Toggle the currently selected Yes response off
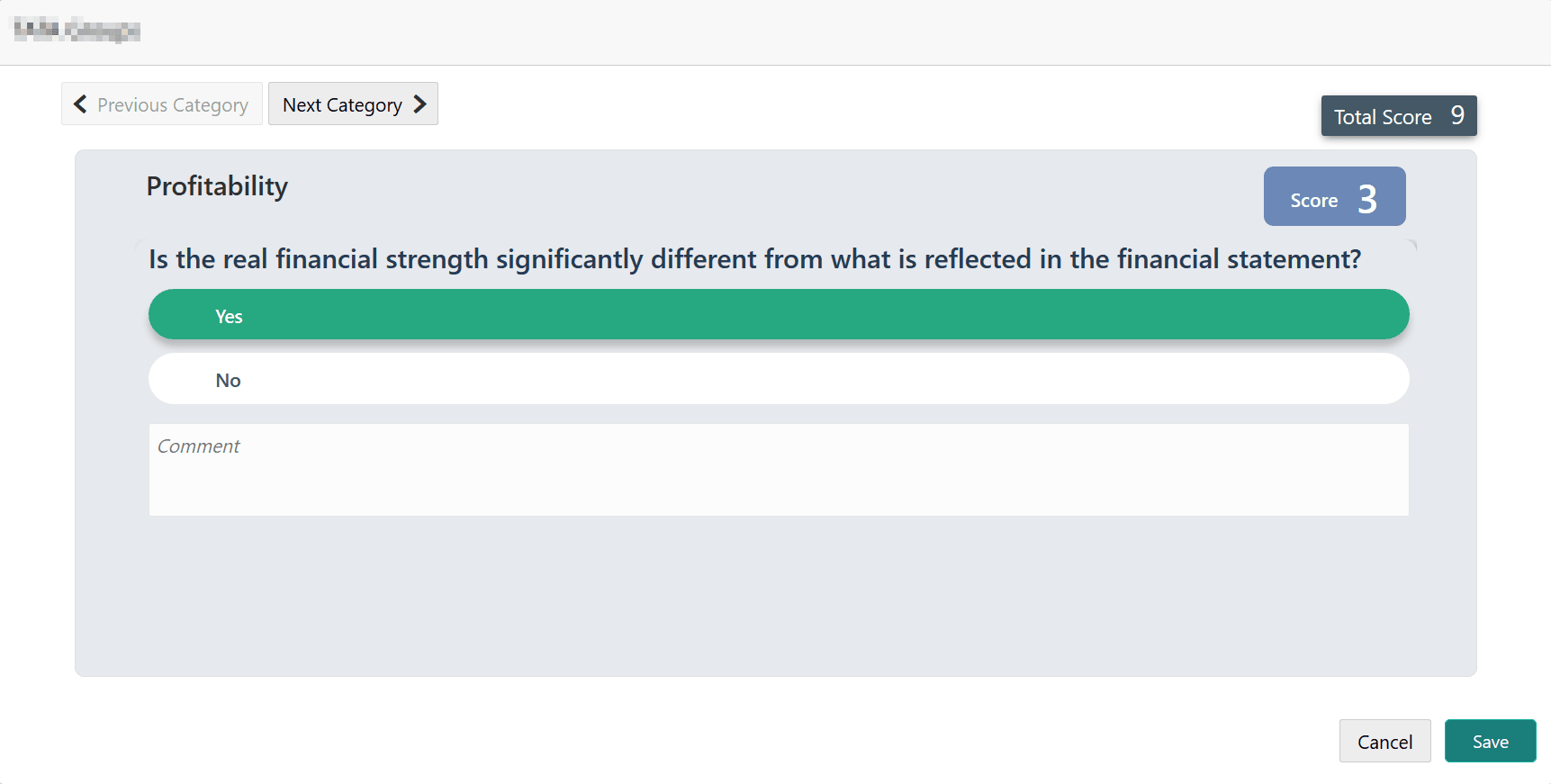1551x784 pixels. pos(778,314)
